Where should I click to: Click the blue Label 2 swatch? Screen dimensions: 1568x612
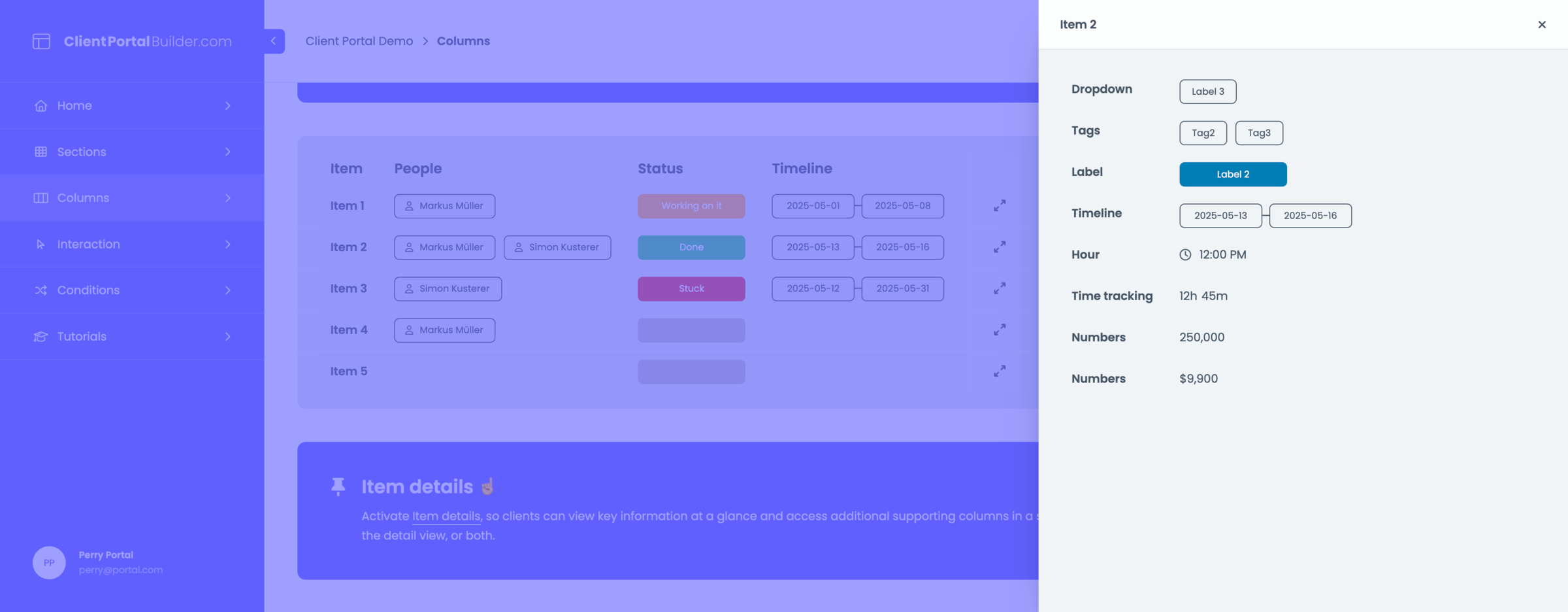pyautogui.click(x=1232, y=175)
